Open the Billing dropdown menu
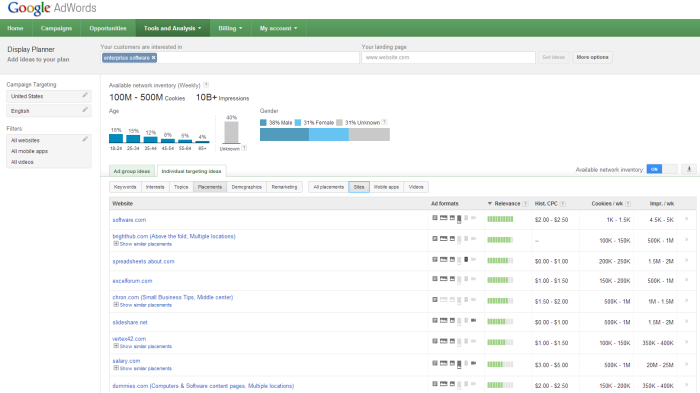The width and height of the screenshot is (700, 393). (230, 28)
